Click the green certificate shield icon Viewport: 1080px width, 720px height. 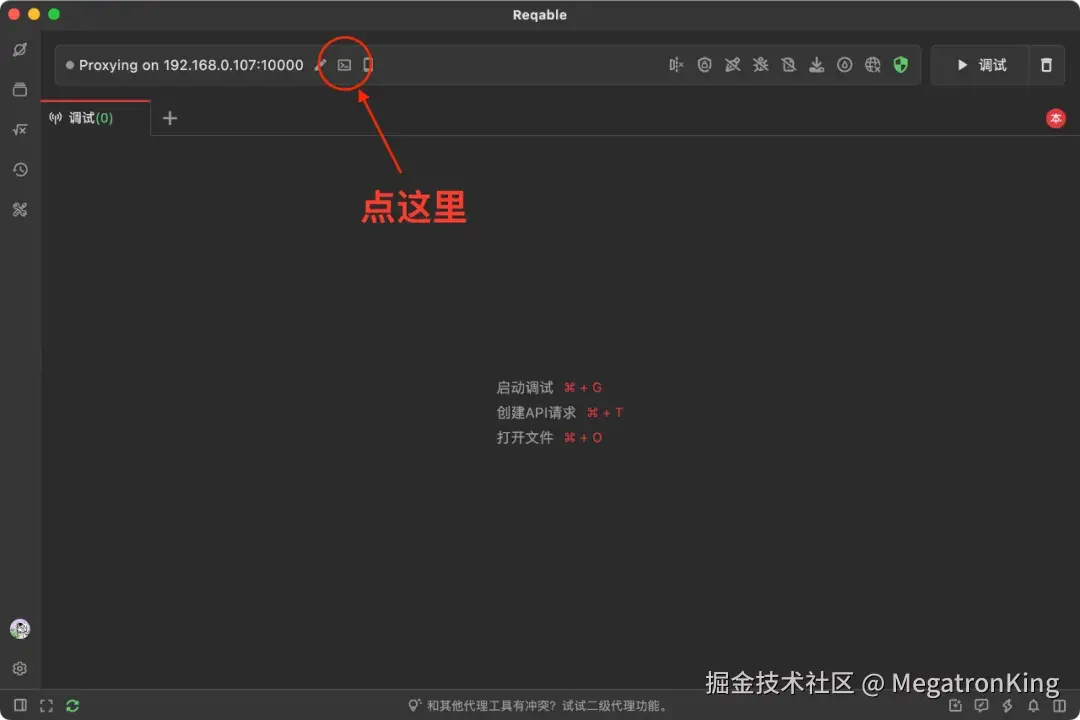click(900, 65)
